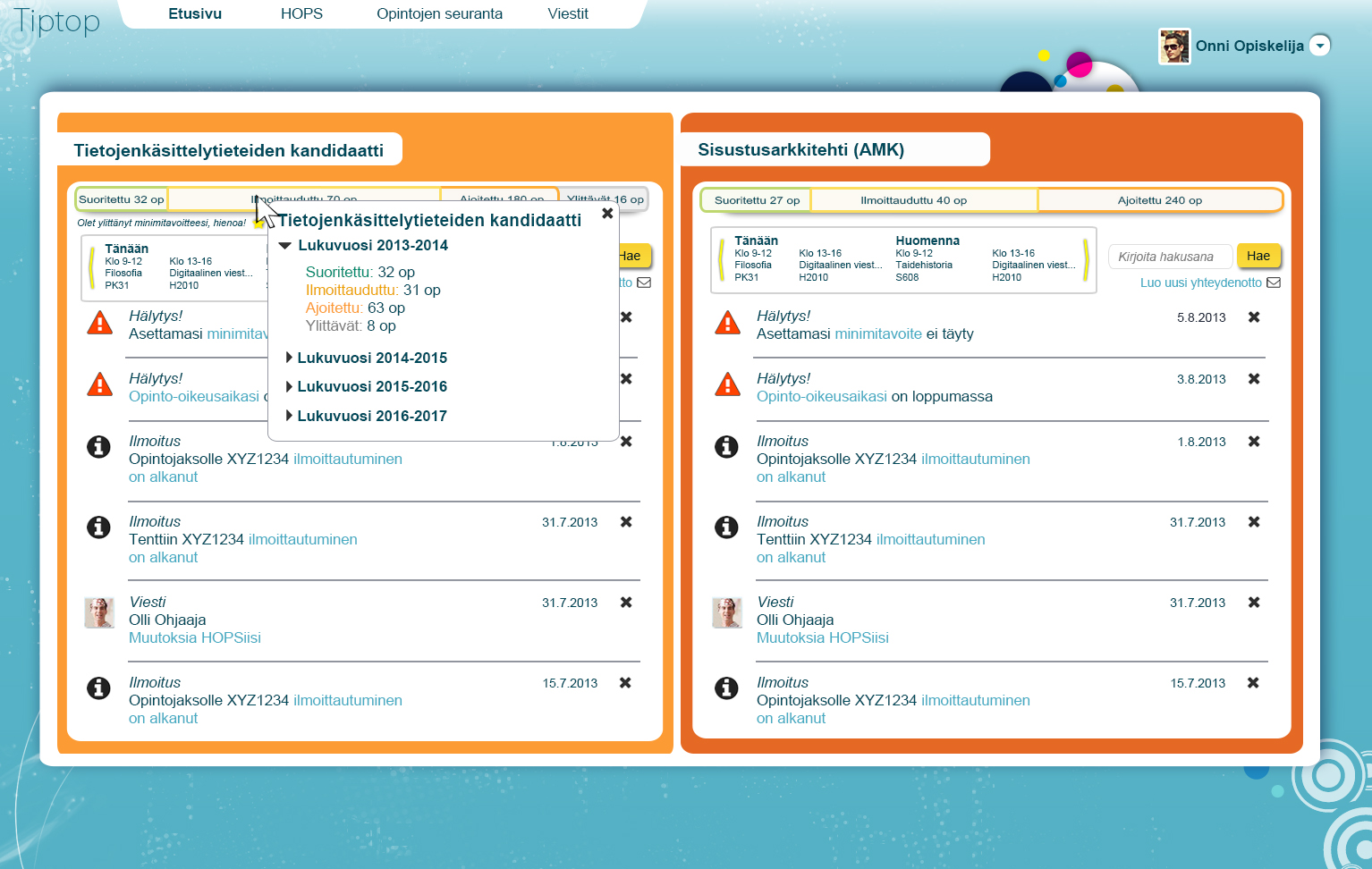Open minimitavoite link in right panel
Viewport: 1372px width, 869px height.
coord(878,333)
